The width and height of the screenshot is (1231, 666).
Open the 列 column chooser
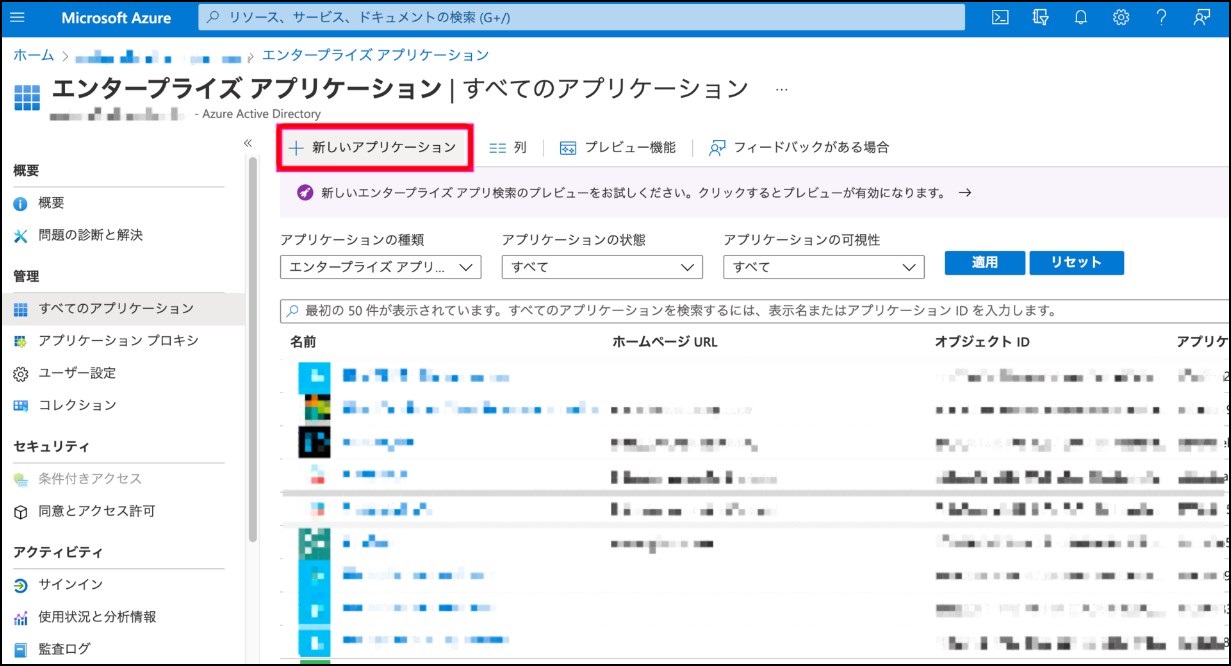point(508,147)
